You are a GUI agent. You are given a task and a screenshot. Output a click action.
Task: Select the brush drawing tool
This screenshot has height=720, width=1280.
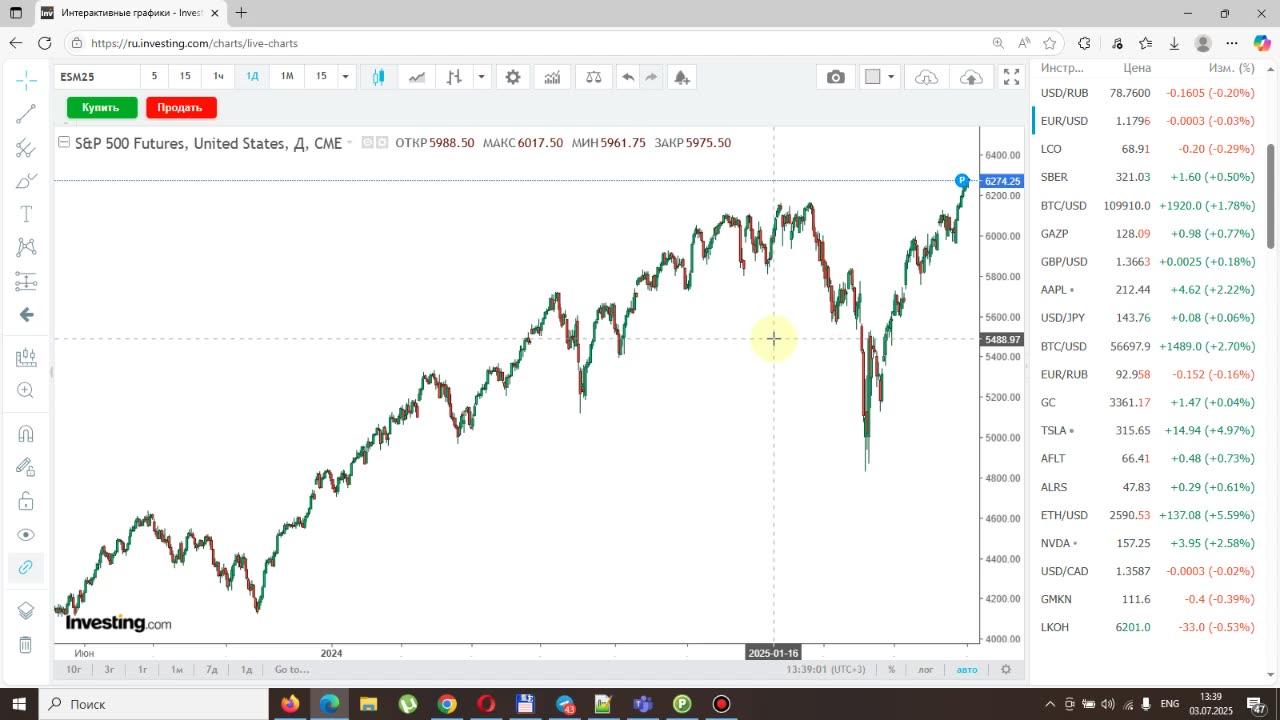pos(26,181)
